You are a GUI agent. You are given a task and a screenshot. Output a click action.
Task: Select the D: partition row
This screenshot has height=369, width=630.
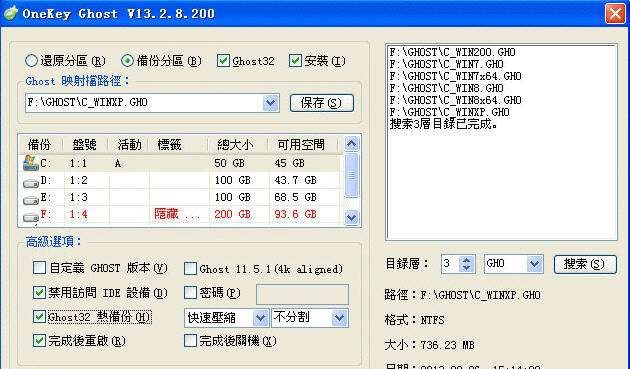pyautogui.click(x=181, y=180)
